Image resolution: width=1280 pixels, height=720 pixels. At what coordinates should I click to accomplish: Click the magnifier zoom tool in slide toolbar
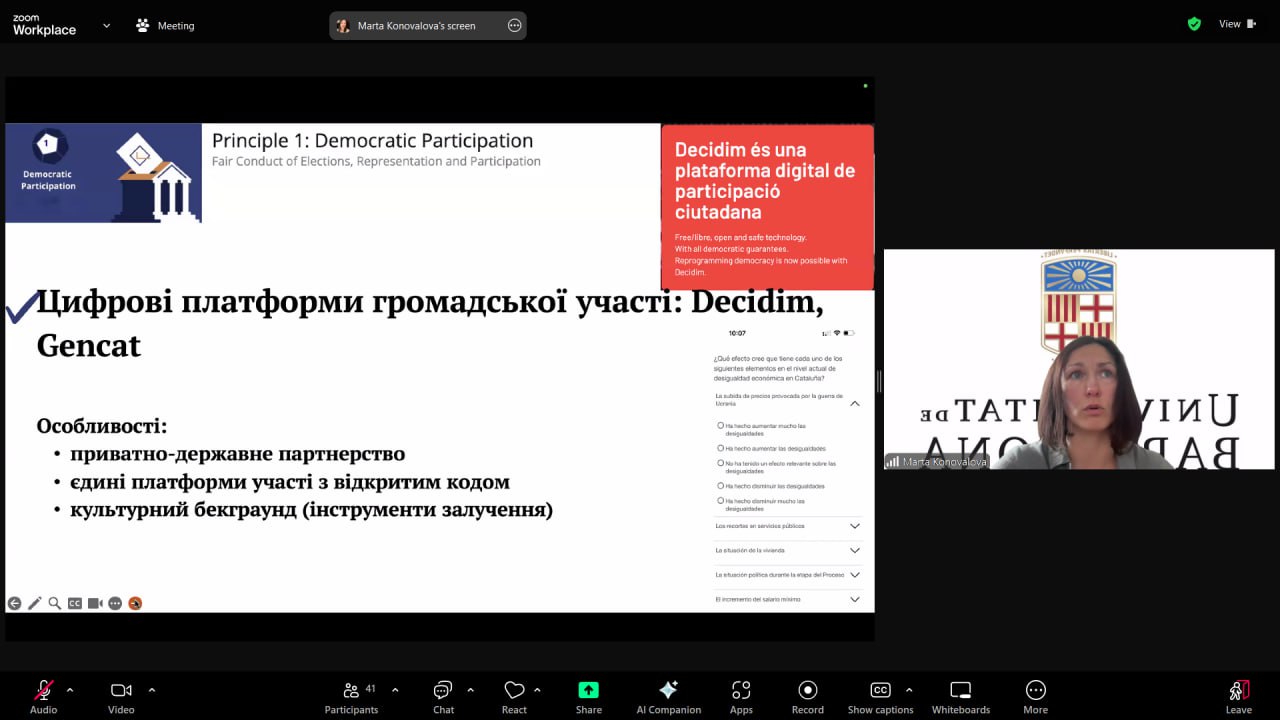click(55, 603)
